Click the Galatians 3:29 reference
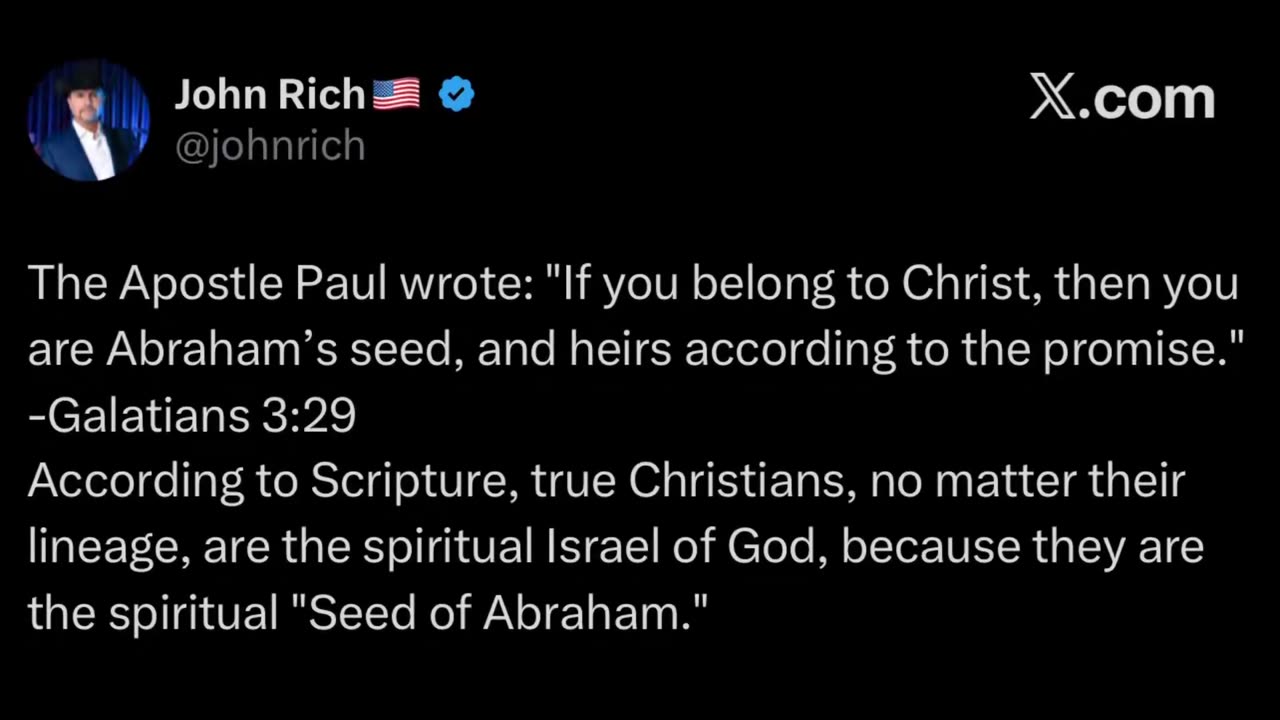This screenshot has height=720, width=1280. [192, 416]
